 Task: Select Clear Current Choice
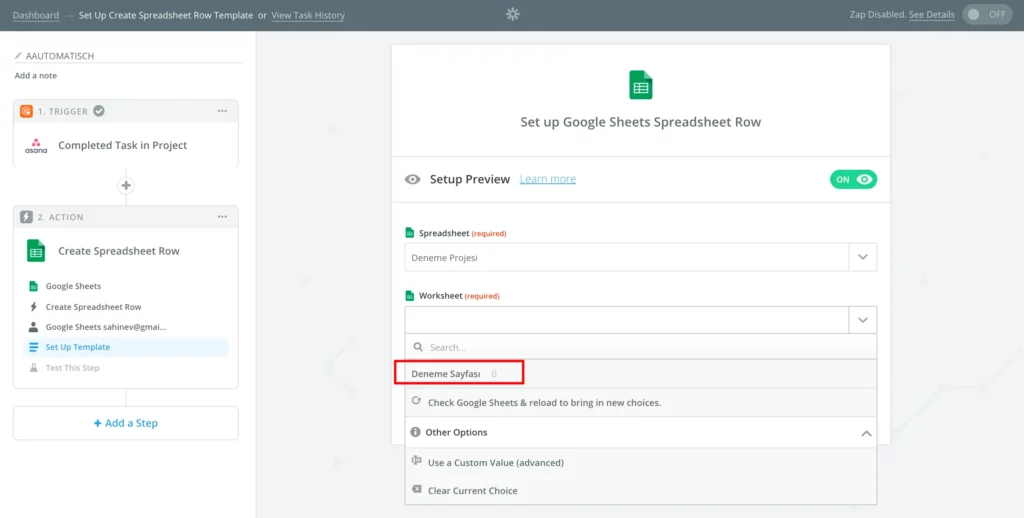click(641, 491)
